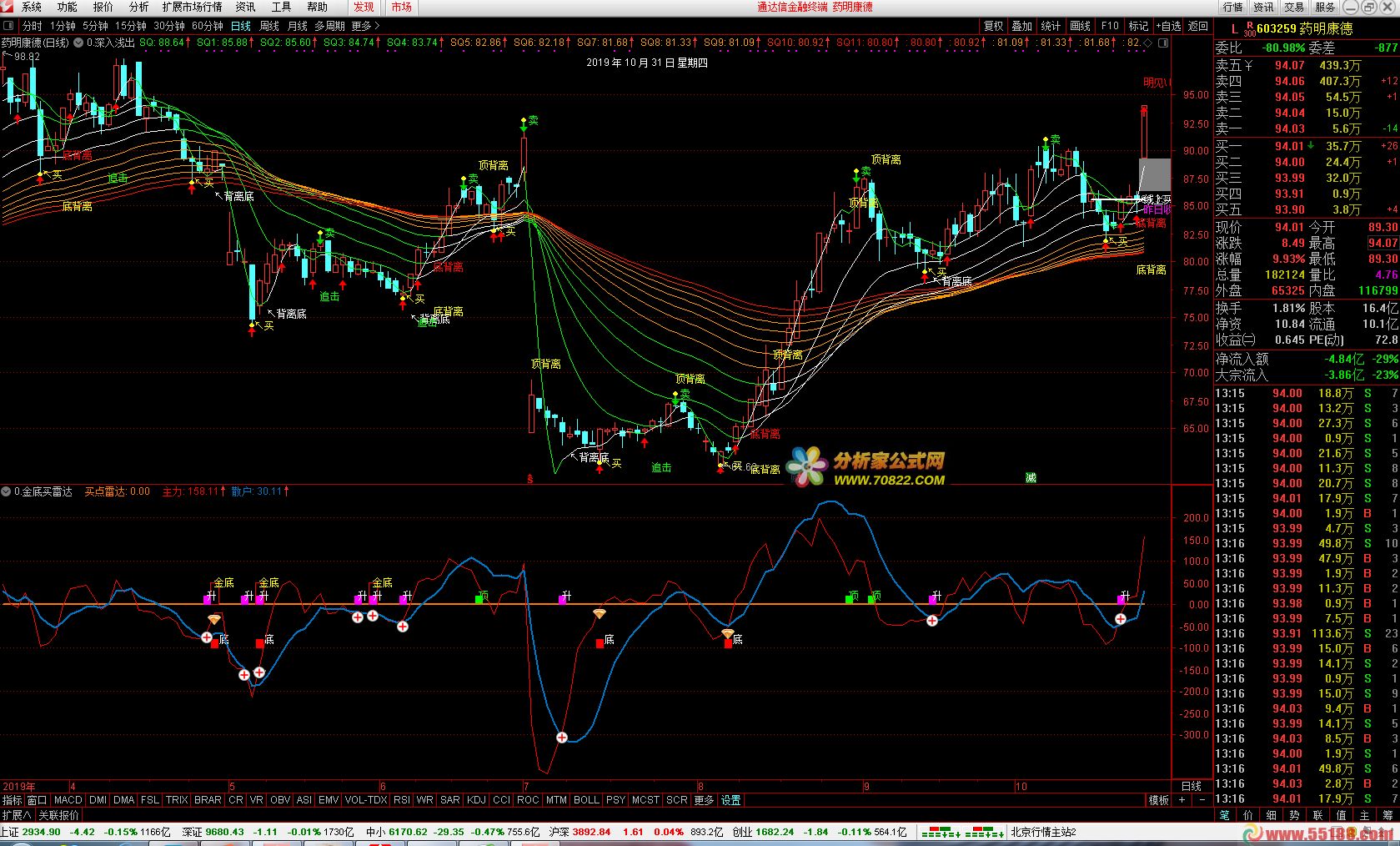Open the 服务 service button
The width and height of the screenshot is (1400, 846).
(1325, 7)
